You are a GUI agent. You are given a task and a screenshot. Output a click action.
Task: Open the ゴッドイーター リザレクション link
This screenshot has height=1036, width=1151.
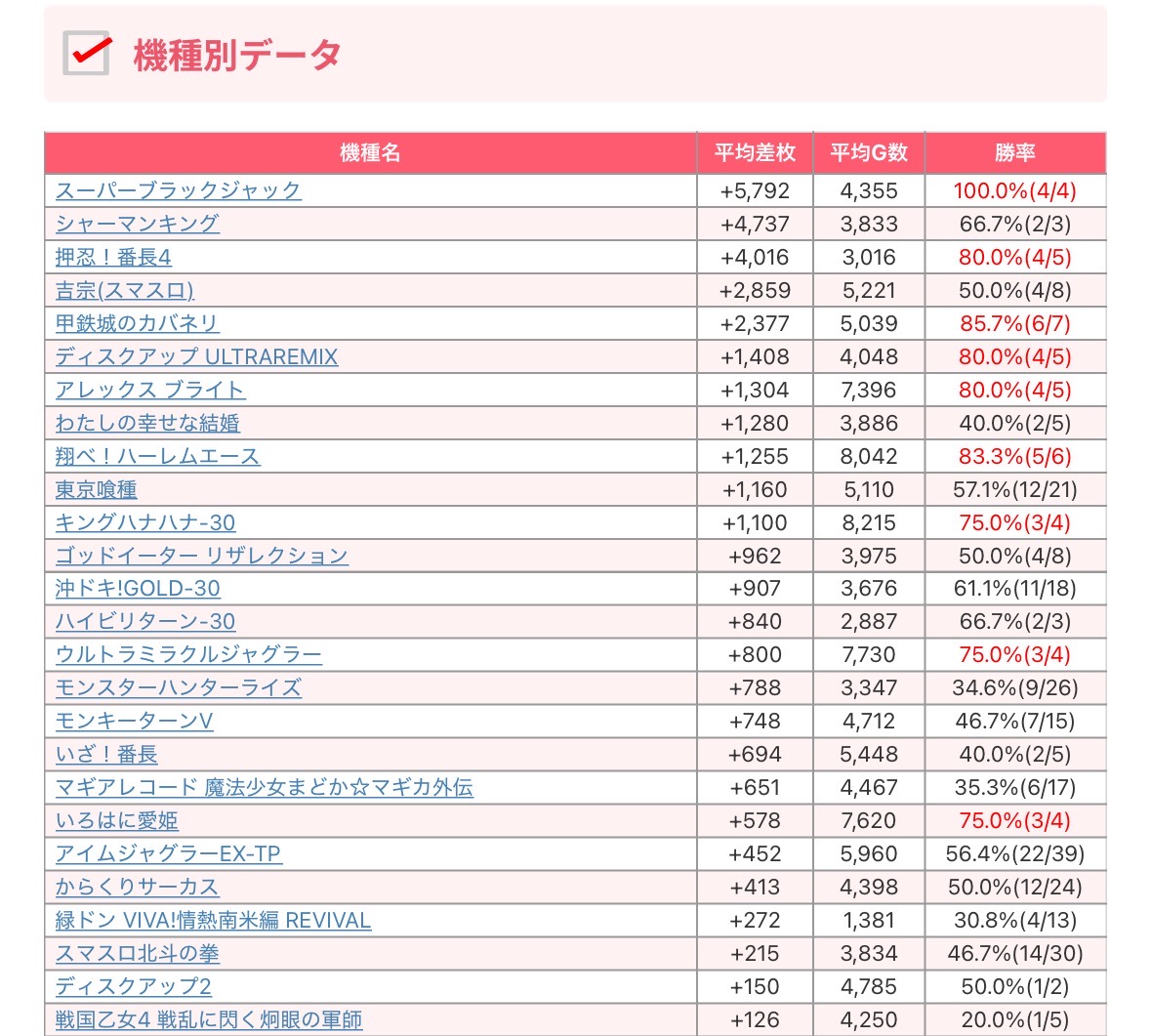202,556
